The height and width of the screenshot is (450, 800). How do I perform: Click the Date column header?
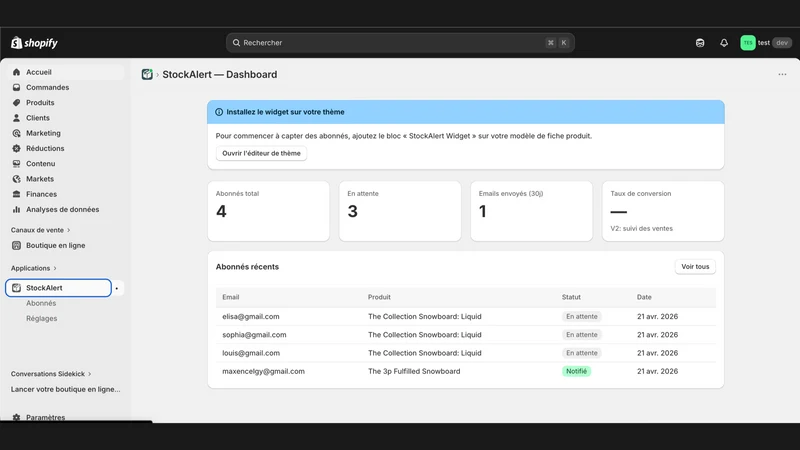coord(644,297)
